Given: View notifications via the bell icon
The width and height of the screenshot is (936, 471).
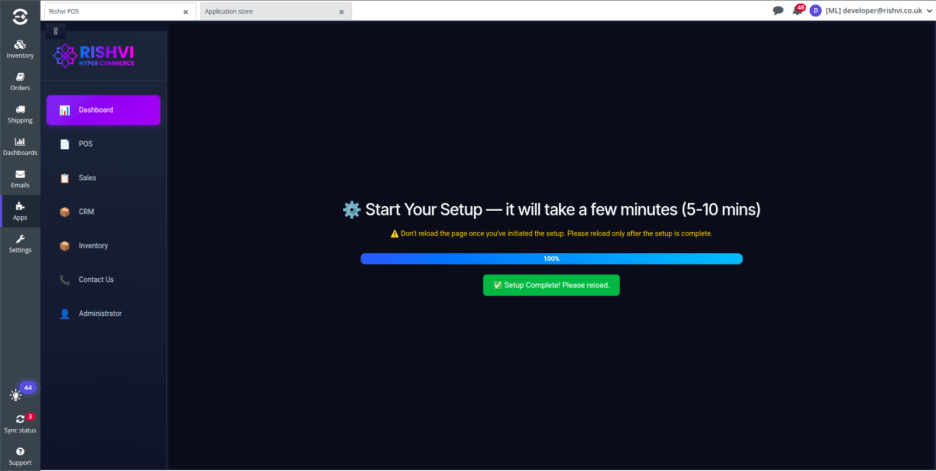Looking at the screenshot, I should 797,11.
